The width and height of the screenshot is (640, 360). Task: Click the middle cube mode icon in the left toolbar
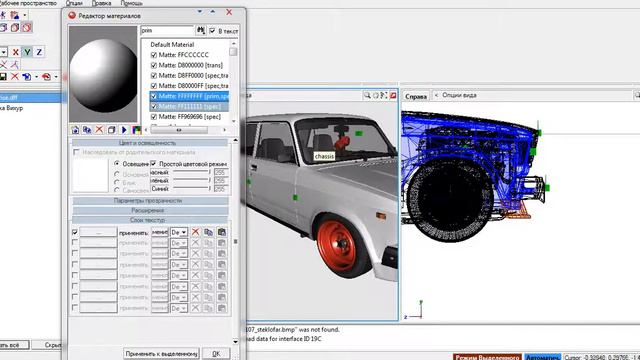(15, 27)
